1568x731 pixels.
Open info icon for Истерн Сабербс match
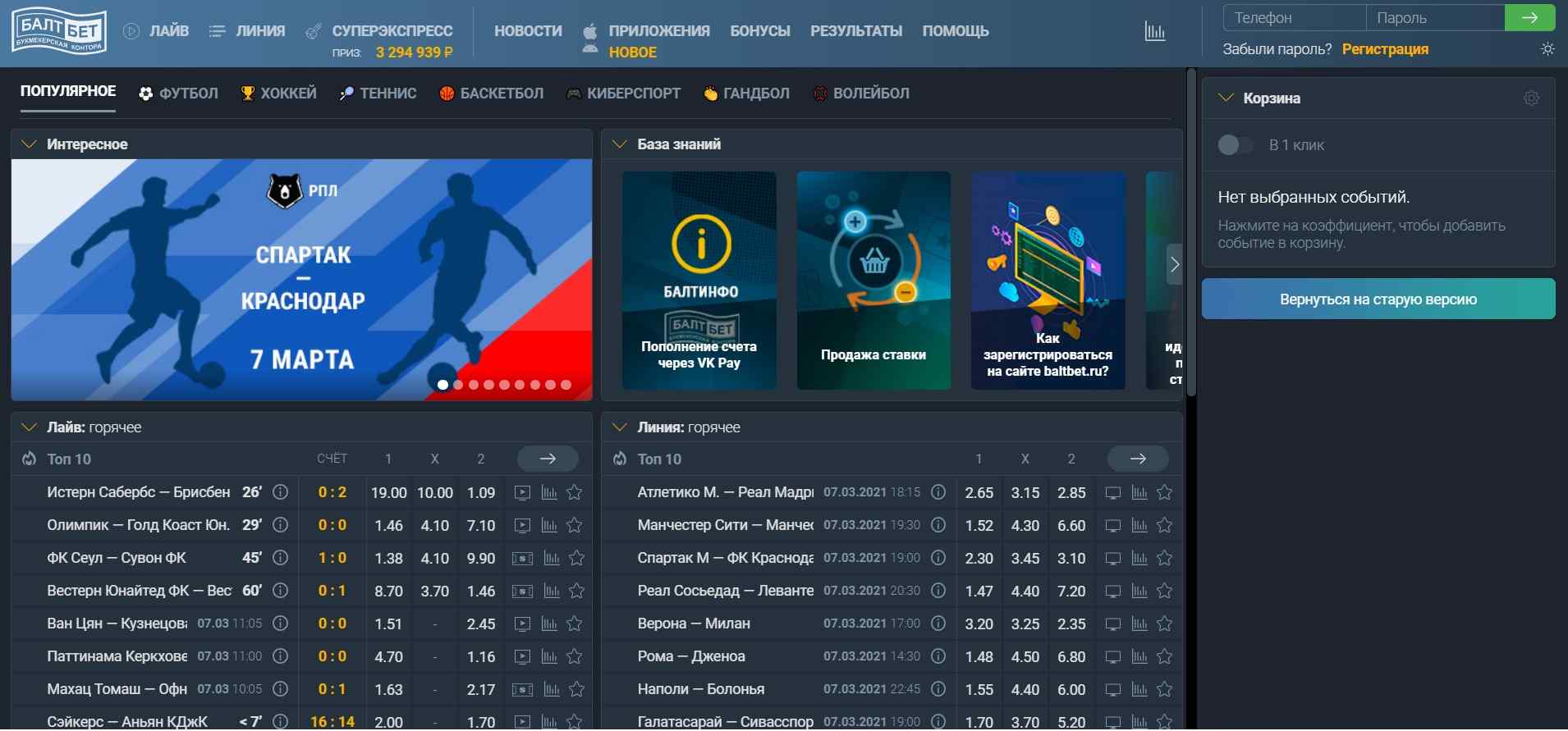pyautogui.click(x=280, y=492)
